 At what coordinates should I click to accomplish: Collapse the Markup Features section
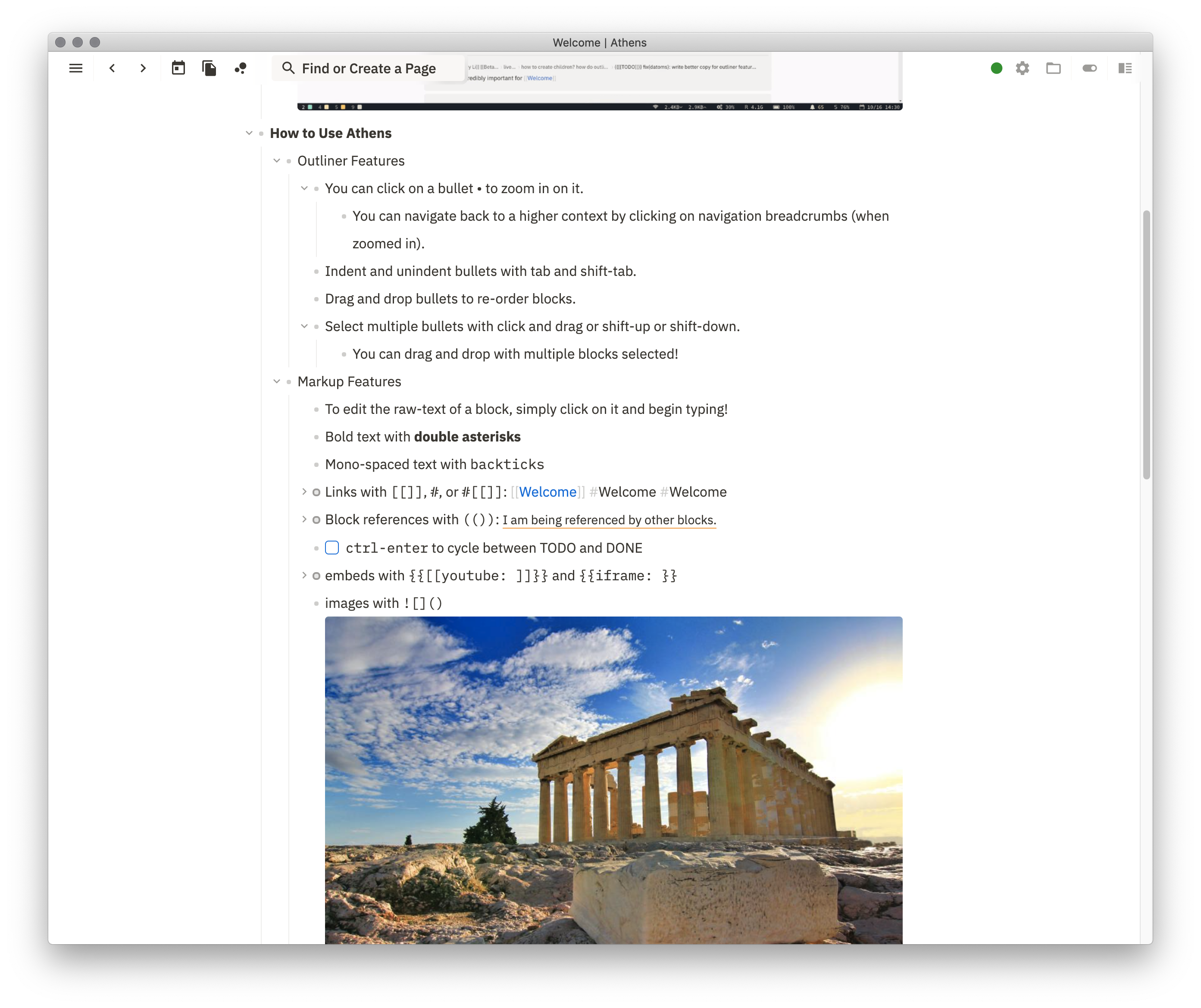click(x=277, y=382)
